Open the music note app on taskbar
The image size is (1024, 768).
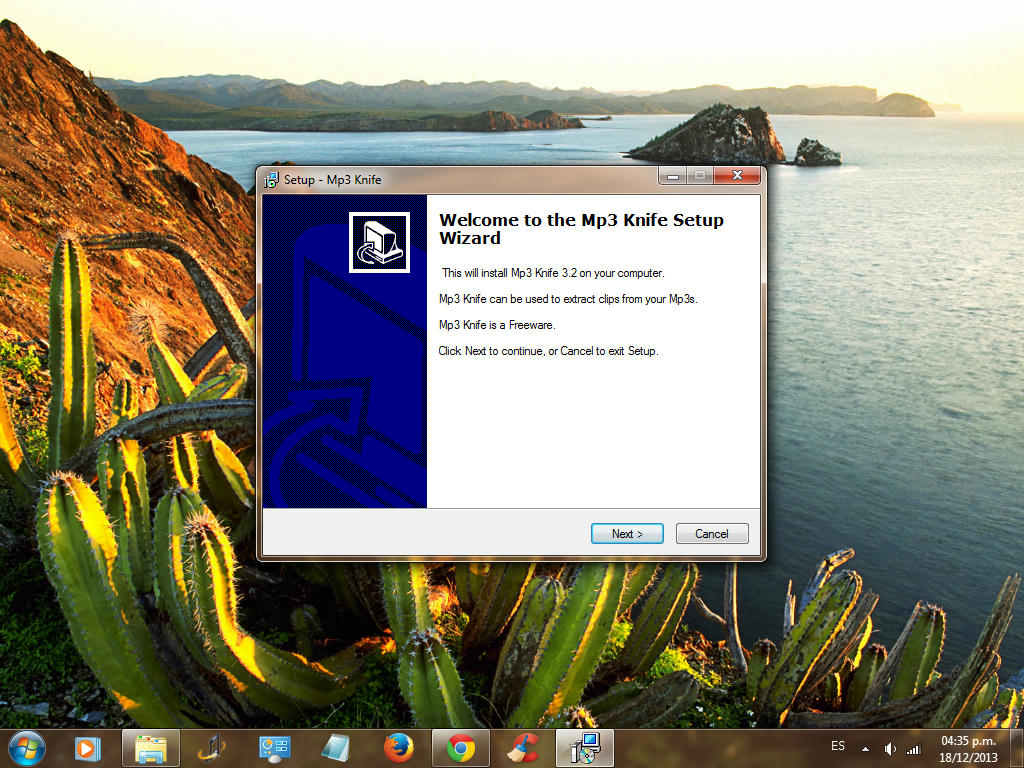tap(212, 748)
